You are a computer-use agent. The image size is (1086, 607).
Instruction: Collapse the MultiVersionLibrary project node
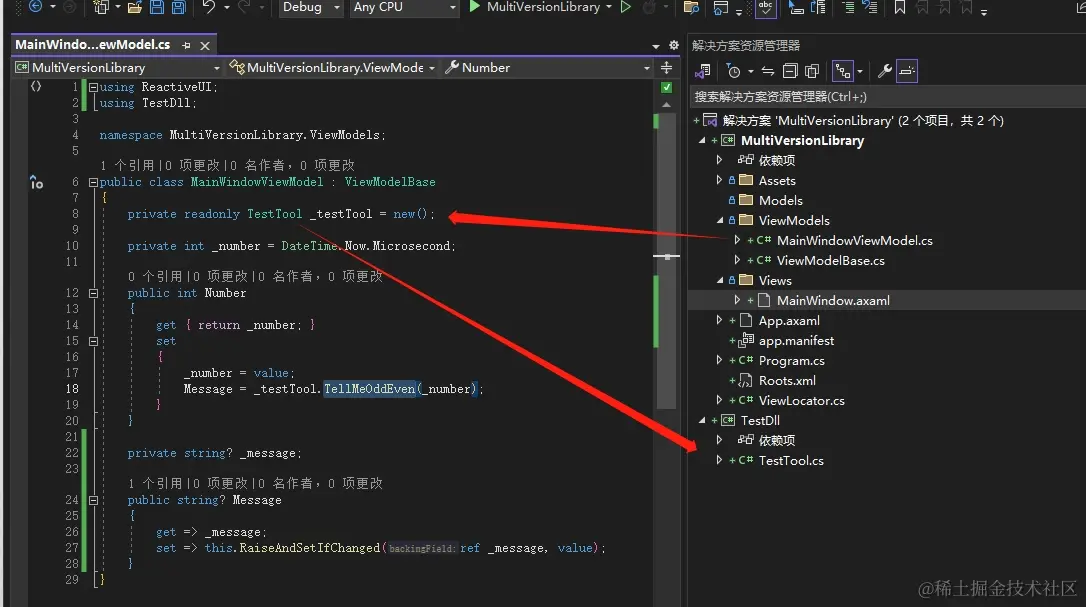click(702, 141)
